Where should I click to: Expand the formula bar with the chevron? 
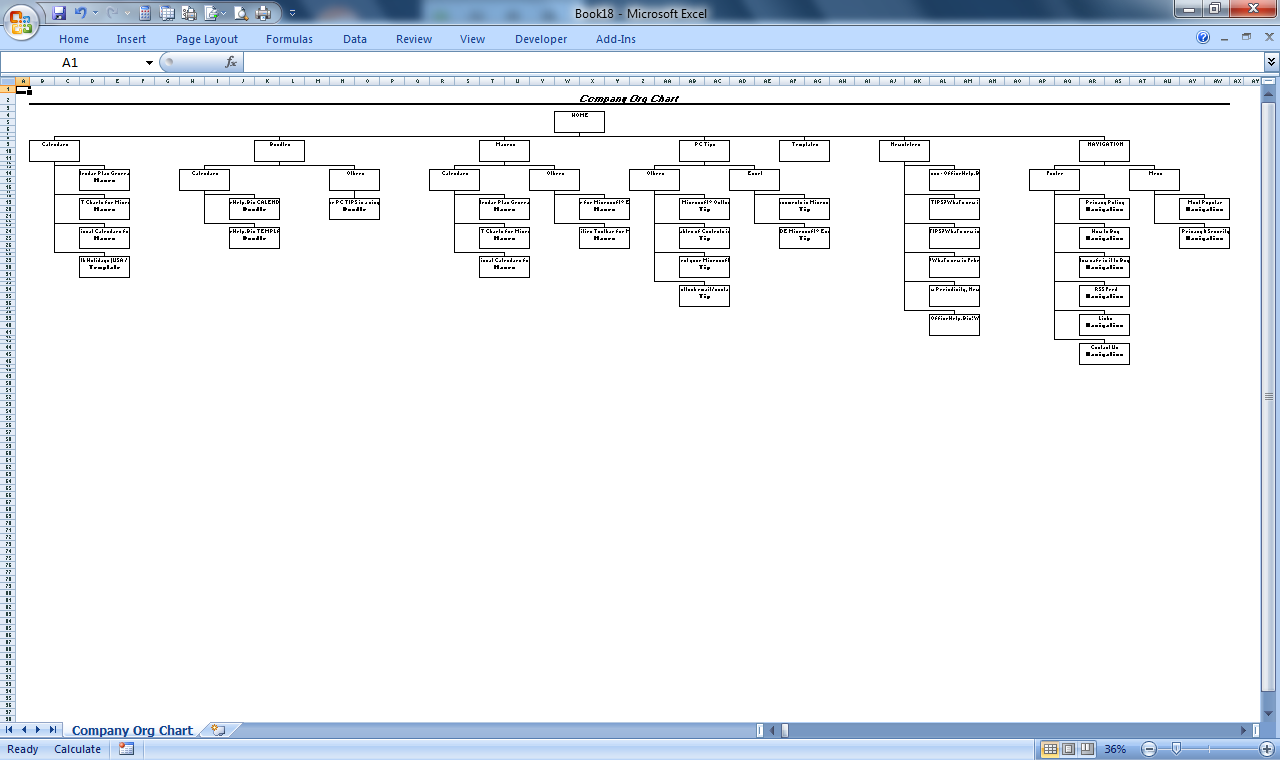tap(1271, 62)
